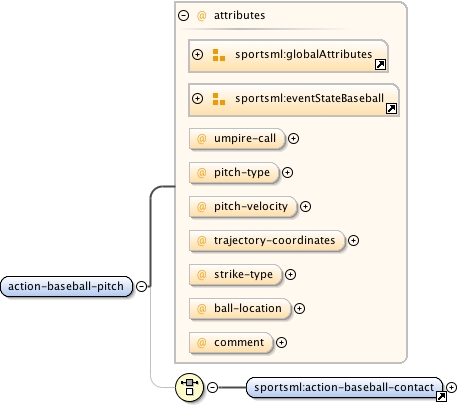The width and height of the screenshot is (475, 407).
Task: Click the @ icon on umpire-call
Action: 202,139
